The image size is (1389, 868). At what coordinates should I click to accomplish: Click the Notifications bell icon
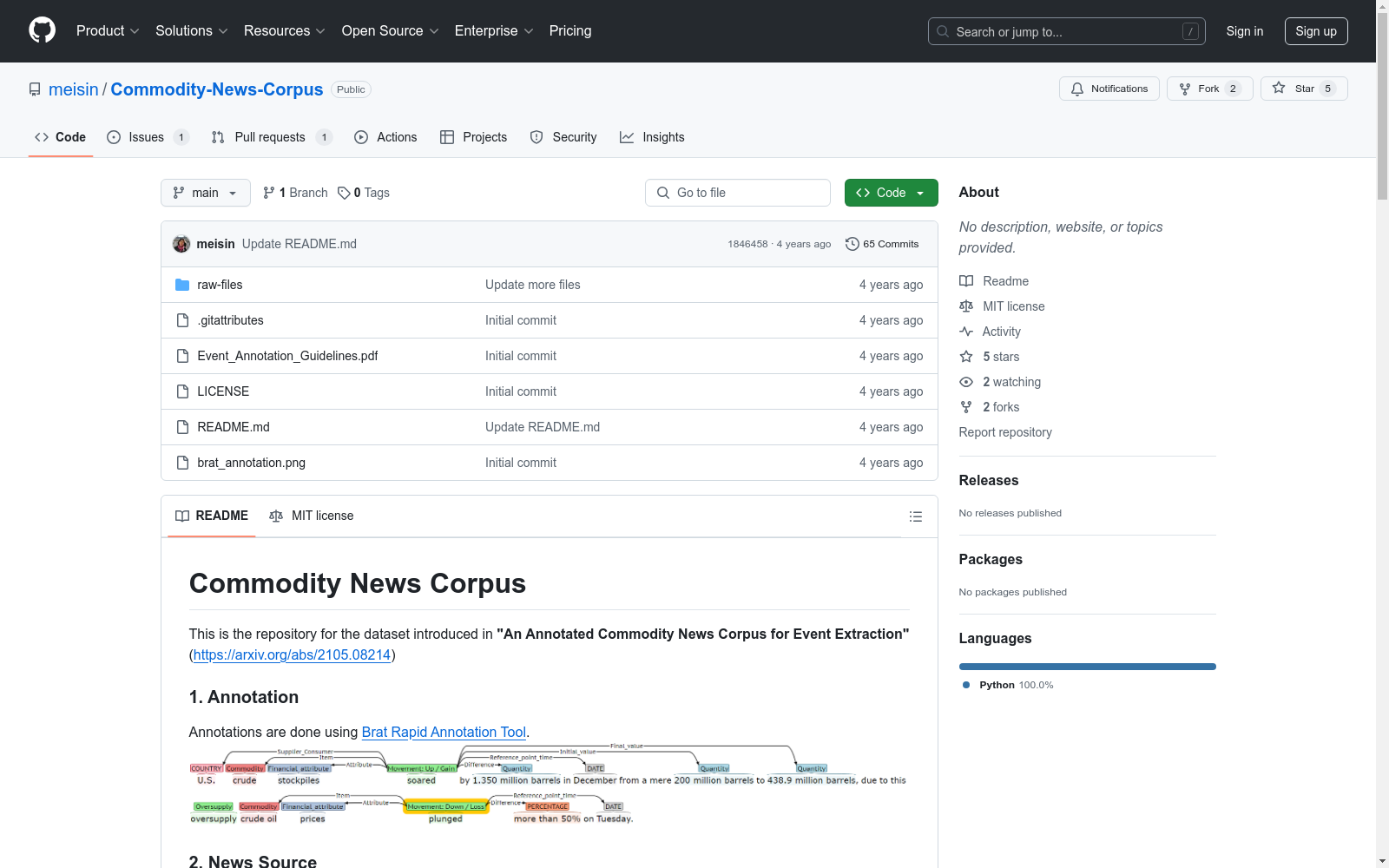click(1077, 89)
